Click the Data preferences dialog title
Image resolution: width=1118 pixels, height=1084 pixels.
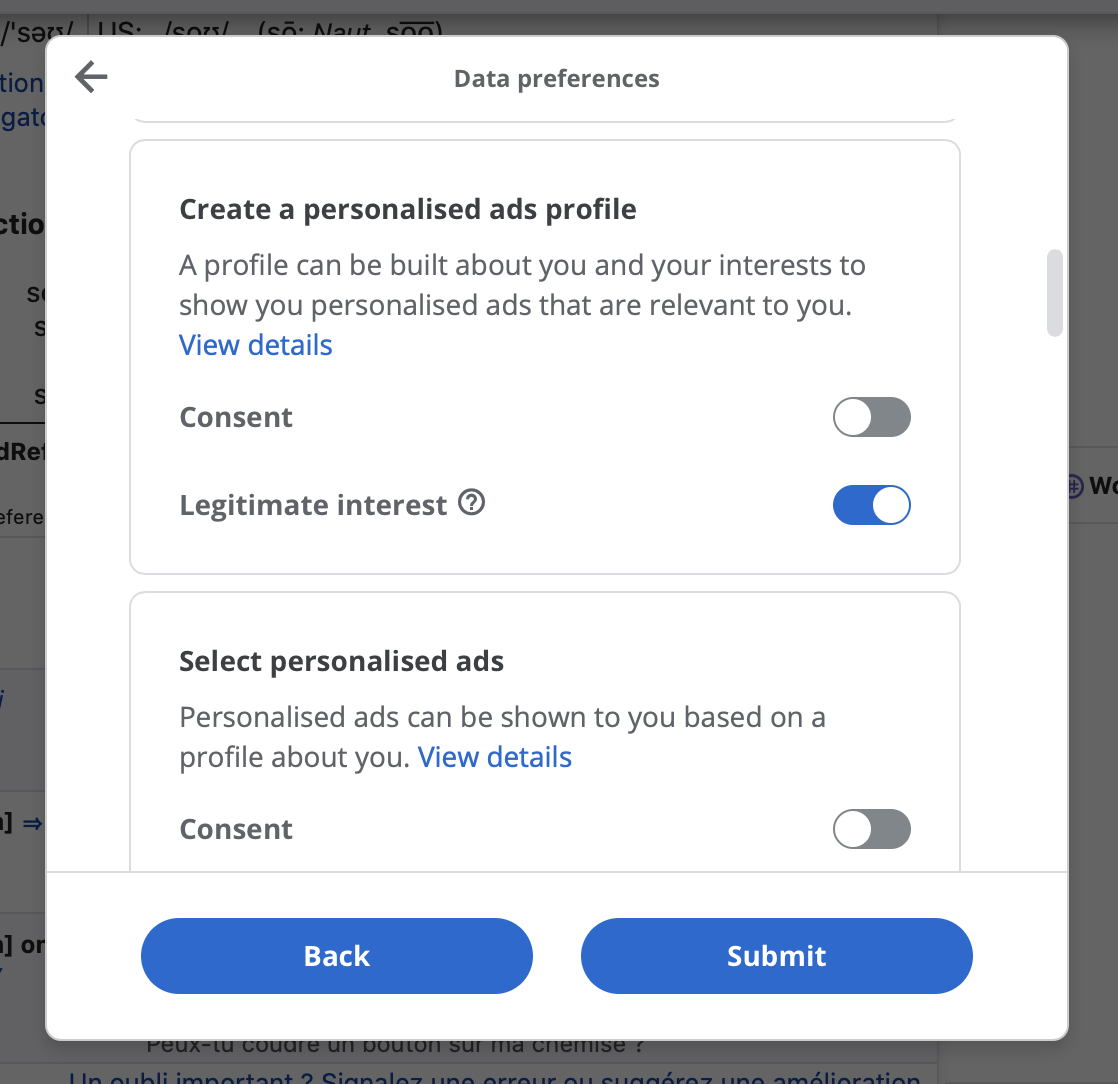click(557, 78)
